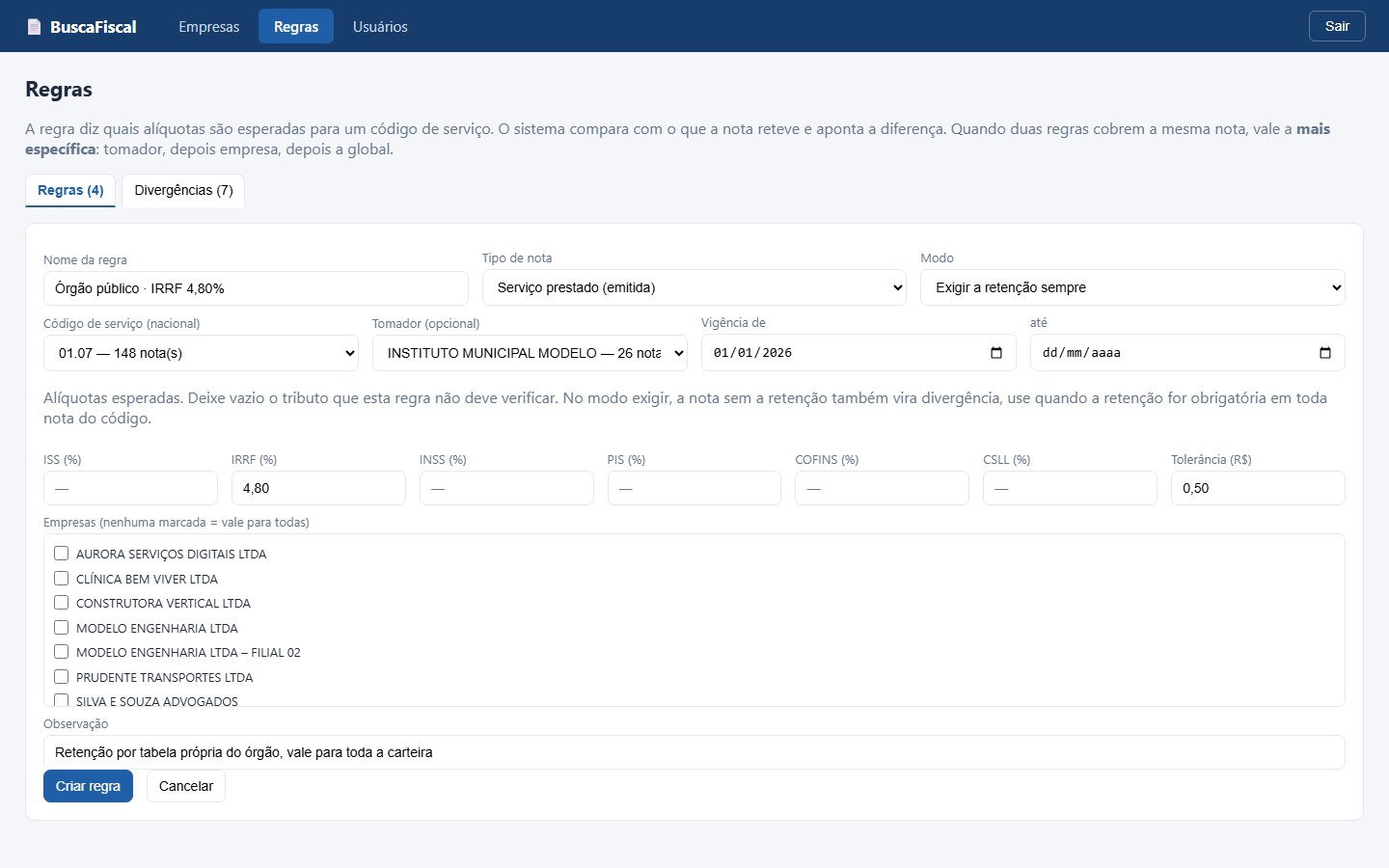The width and height of the screenshot is (1389, 868).
Task: Go to Empresas in the navigation bar
Action: point(209,27)
